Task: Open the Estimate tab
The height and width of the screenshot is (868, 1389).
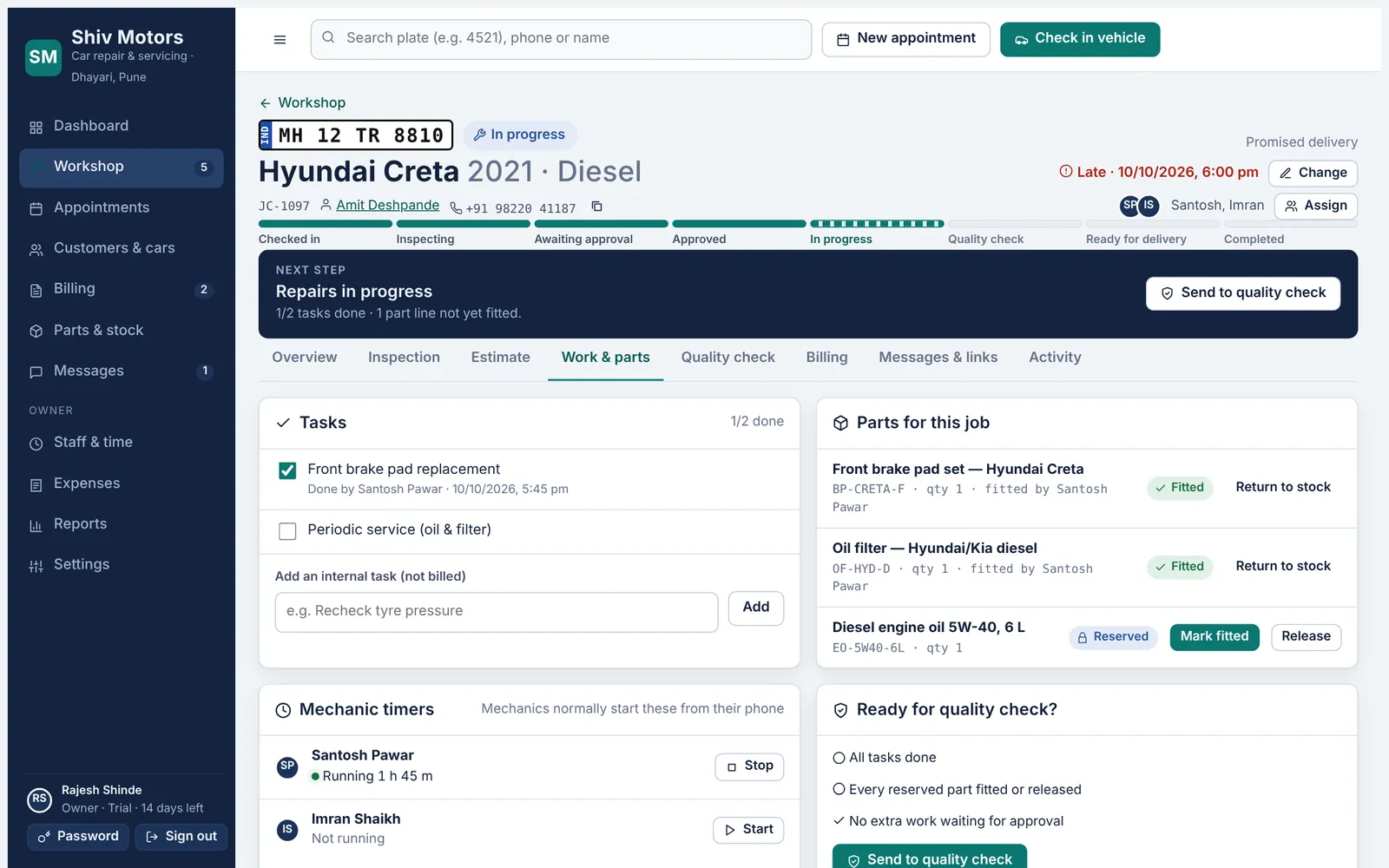Action: [x=501, y=358]
